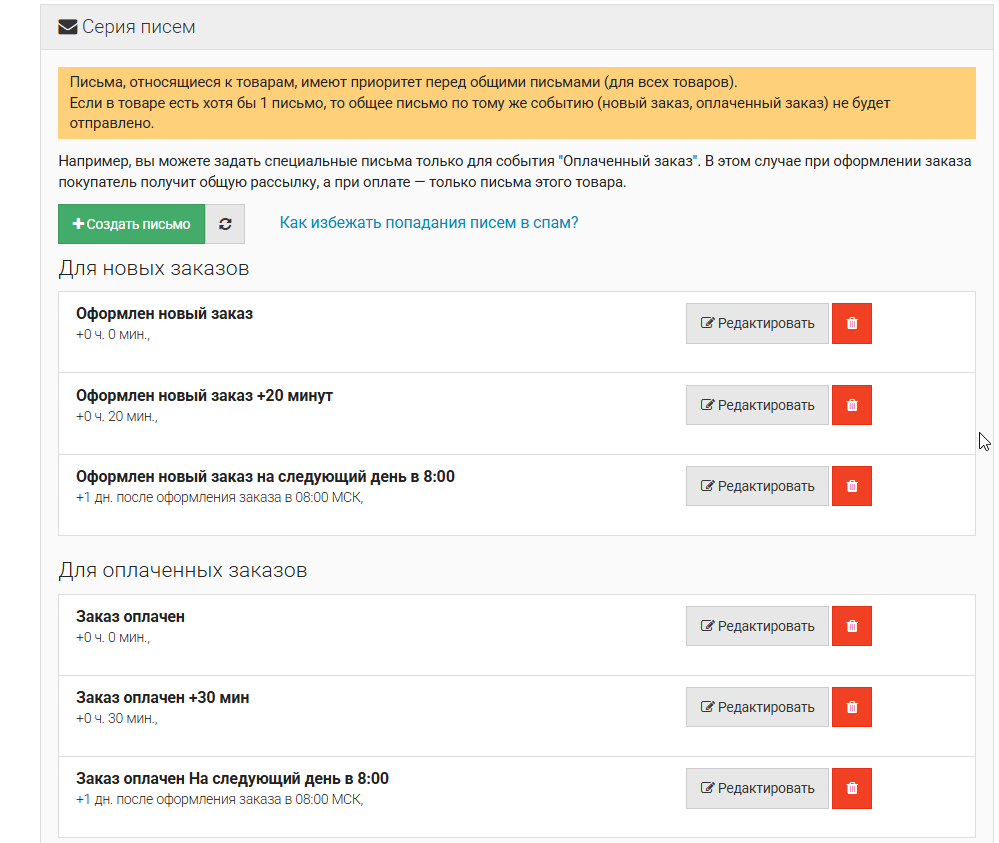Delete the "Заказ оплачен" letter

click(851, 626)
